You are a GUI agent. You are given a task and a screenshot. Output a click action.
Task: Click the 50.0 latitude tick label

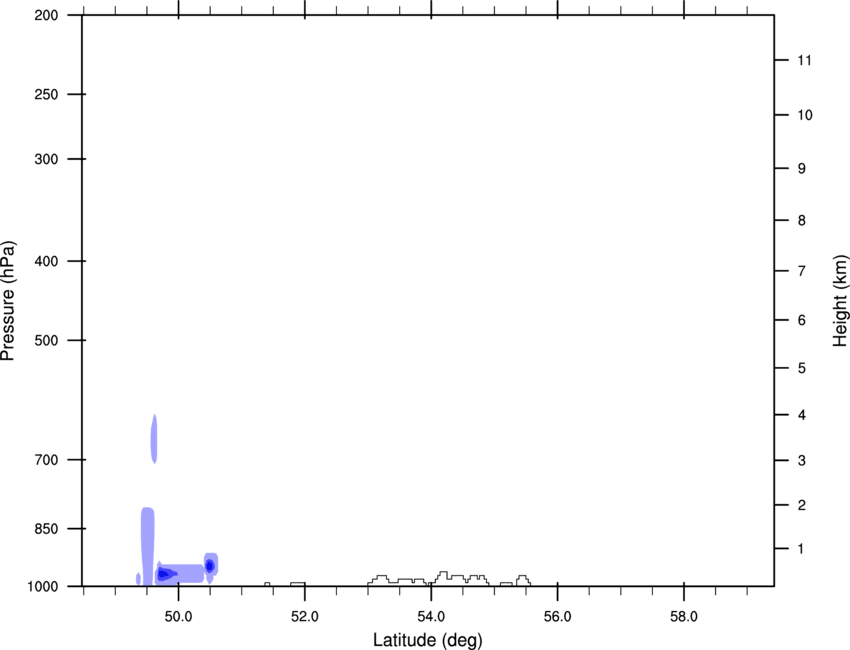click(178, 617)
